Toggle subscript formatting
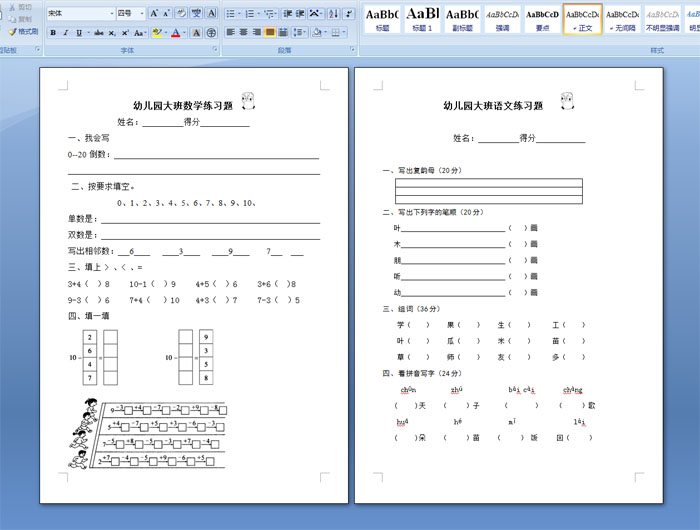The image size is (700, 530). [x=112, y=33]
